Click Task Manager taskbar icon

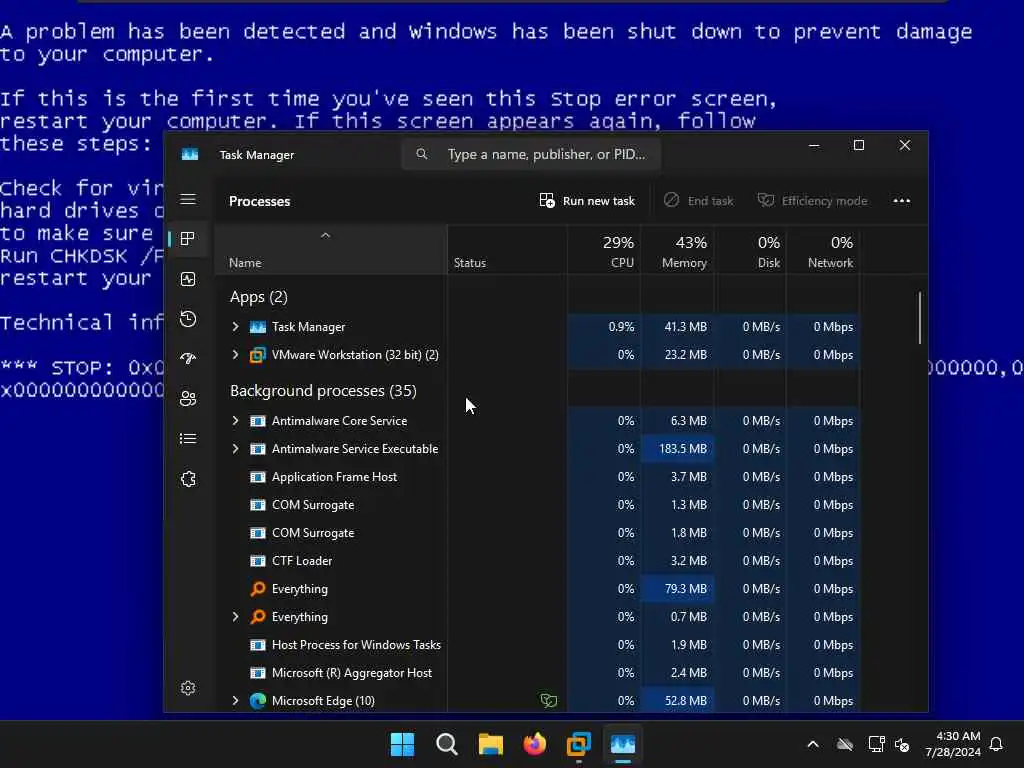point(622,744)
